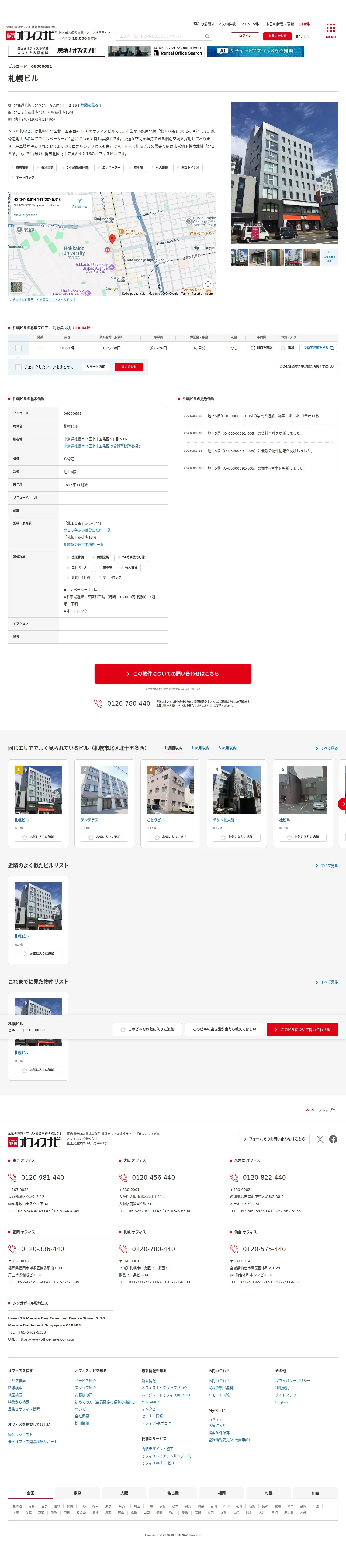Open フォームでのお問い合わせはこちら link
346x1568 pixels.
[274, 1139]
